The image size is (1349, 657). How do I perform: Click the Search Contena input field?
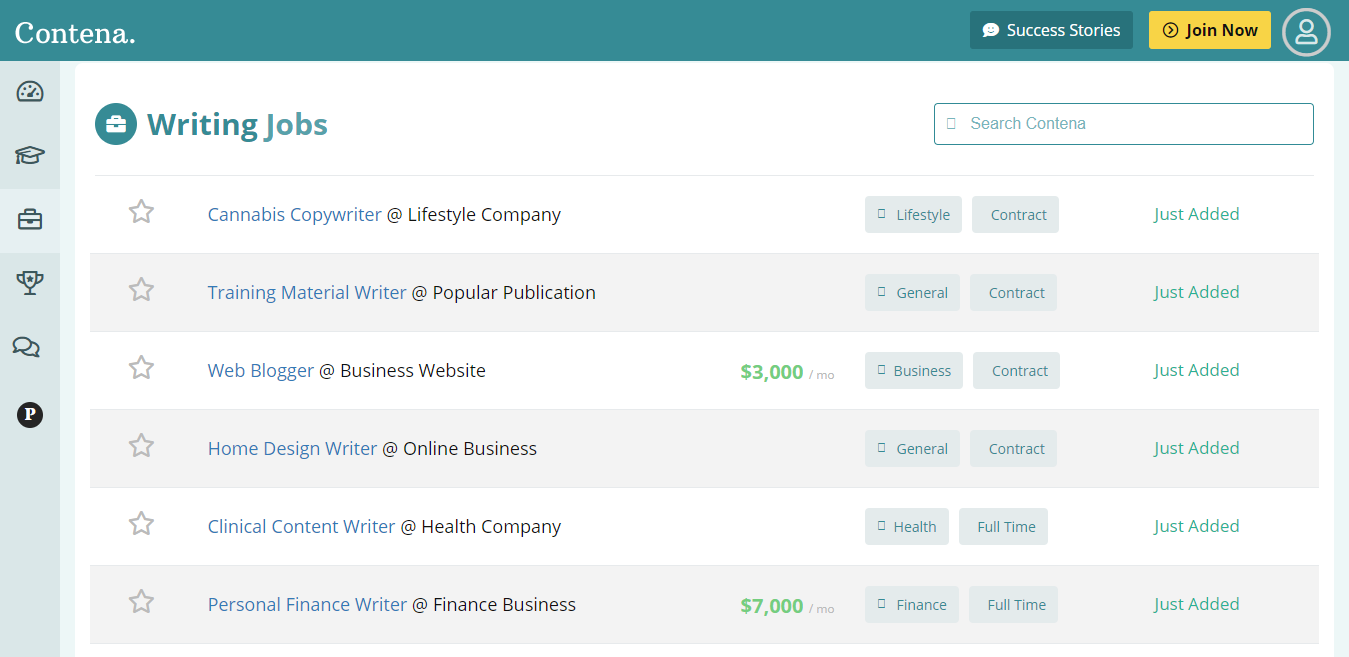tap(1123, 123)
